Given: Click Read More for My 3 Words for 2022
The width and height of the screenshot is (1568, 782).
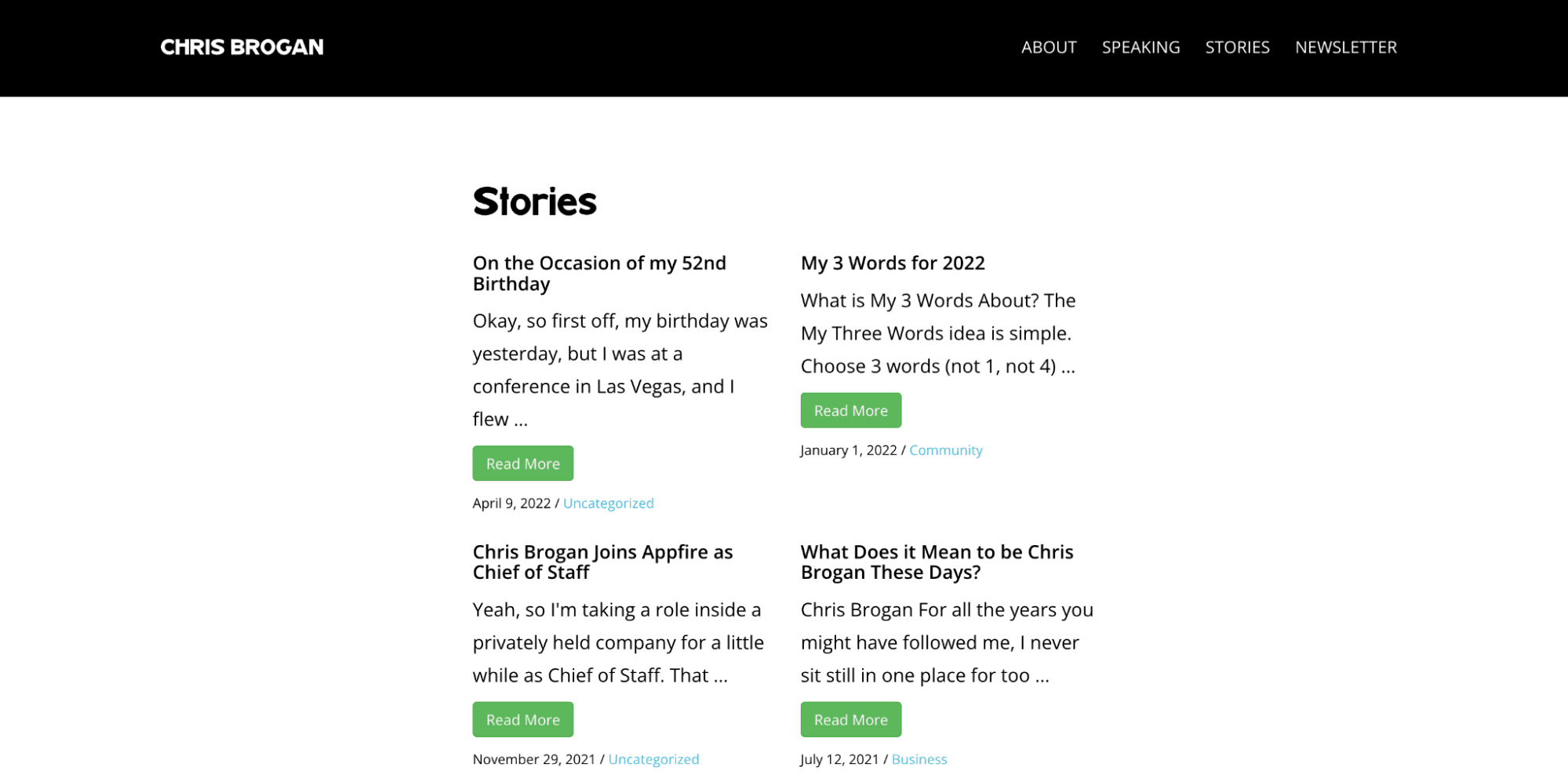Looking at the screenshot, I should [x=850, y=409].
